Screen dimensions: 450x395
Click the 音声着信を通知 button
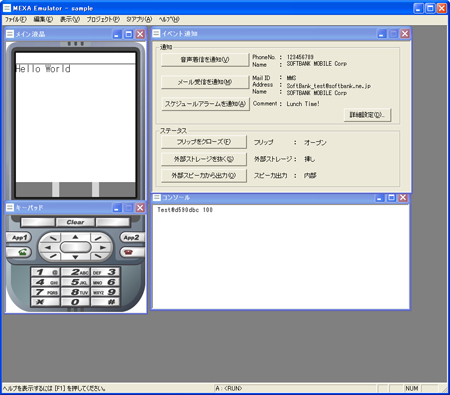pos(205,60)
